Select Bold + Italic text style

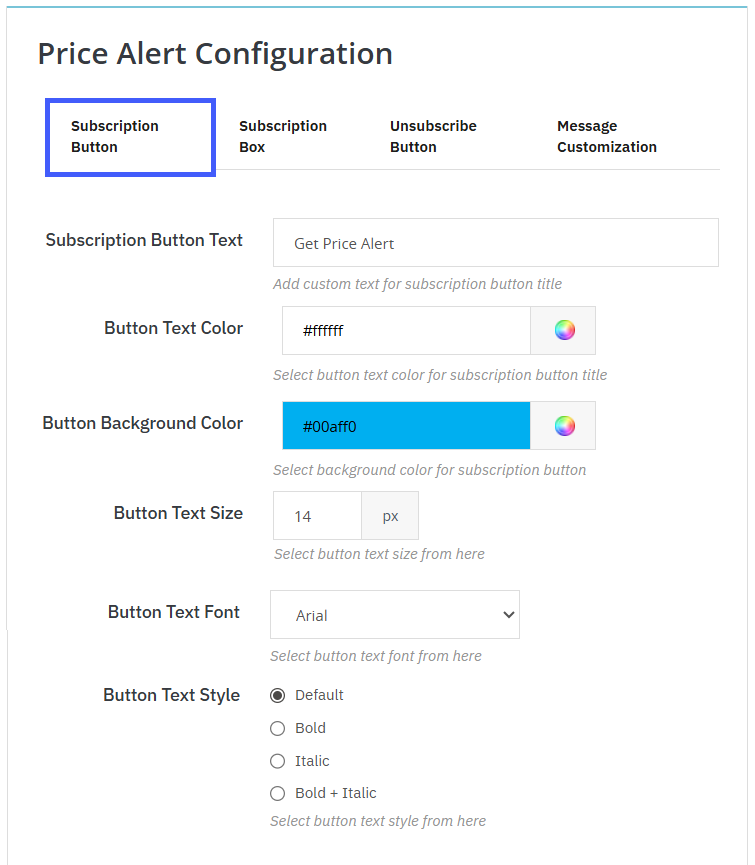coord(278,793)
